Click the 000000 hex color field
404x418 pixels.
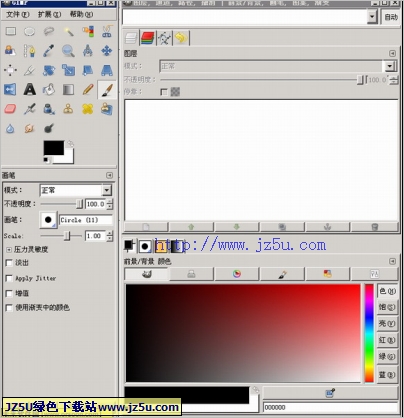pyautogui.click(x=331, y=407)
